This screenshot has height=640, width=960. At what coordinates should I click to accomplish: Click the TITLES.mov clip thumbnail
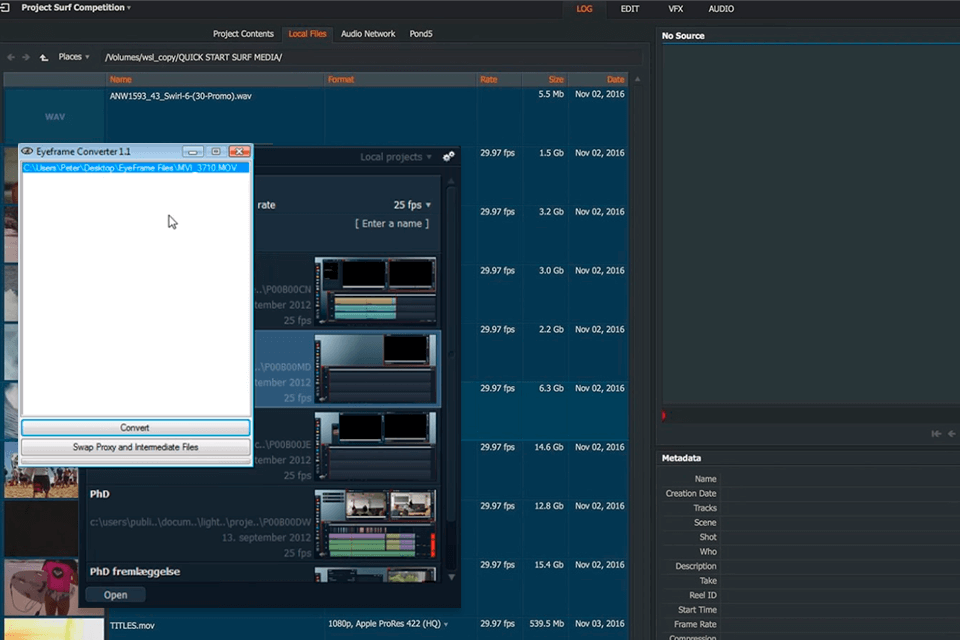pyautogui.click(x=54, y=629)
